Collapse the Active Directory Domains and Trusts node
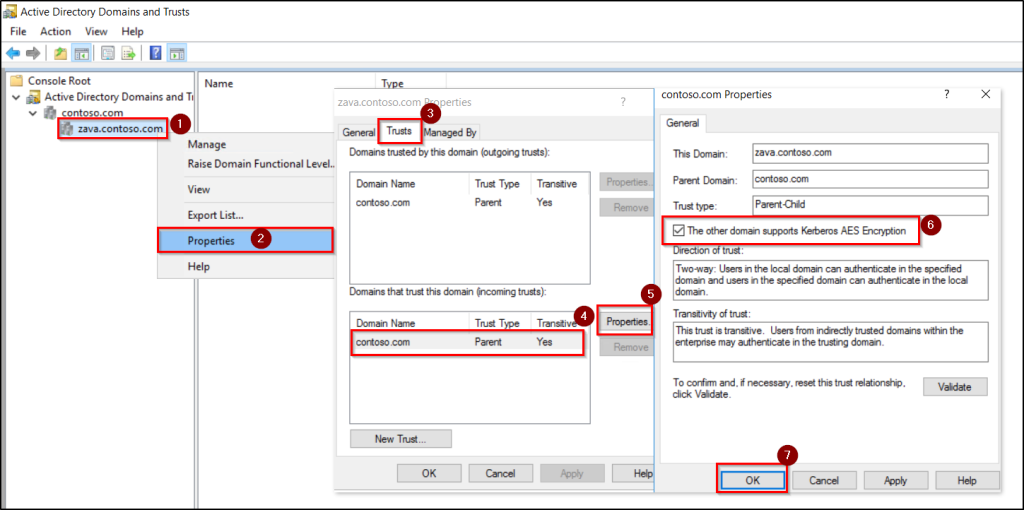 pos(16,97)
